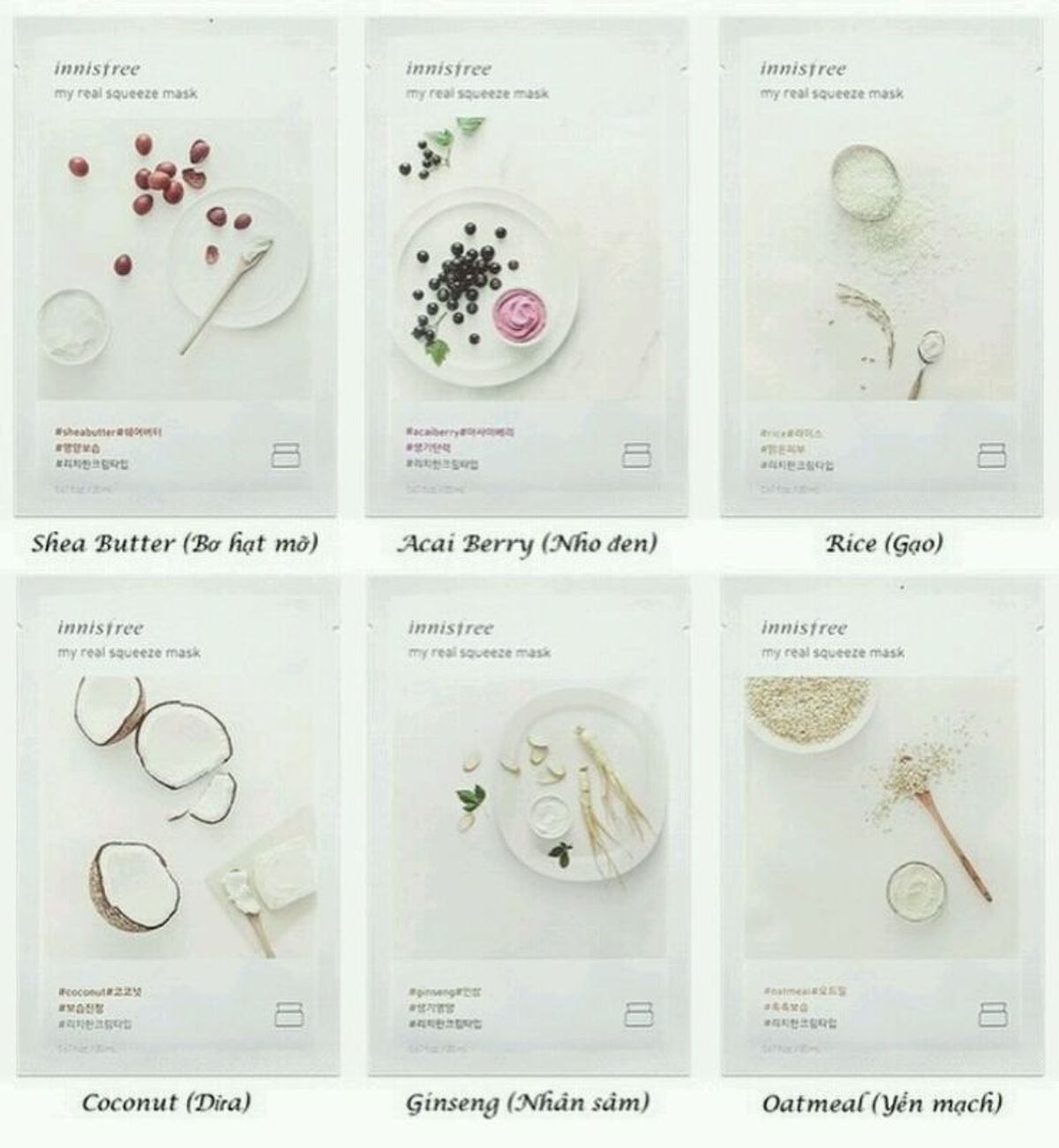Image resolution: width=1059 pixels, height=1148 pixels.
Task: Click the innisfree logo on Oatmeal pack
Action: (804, 628)
